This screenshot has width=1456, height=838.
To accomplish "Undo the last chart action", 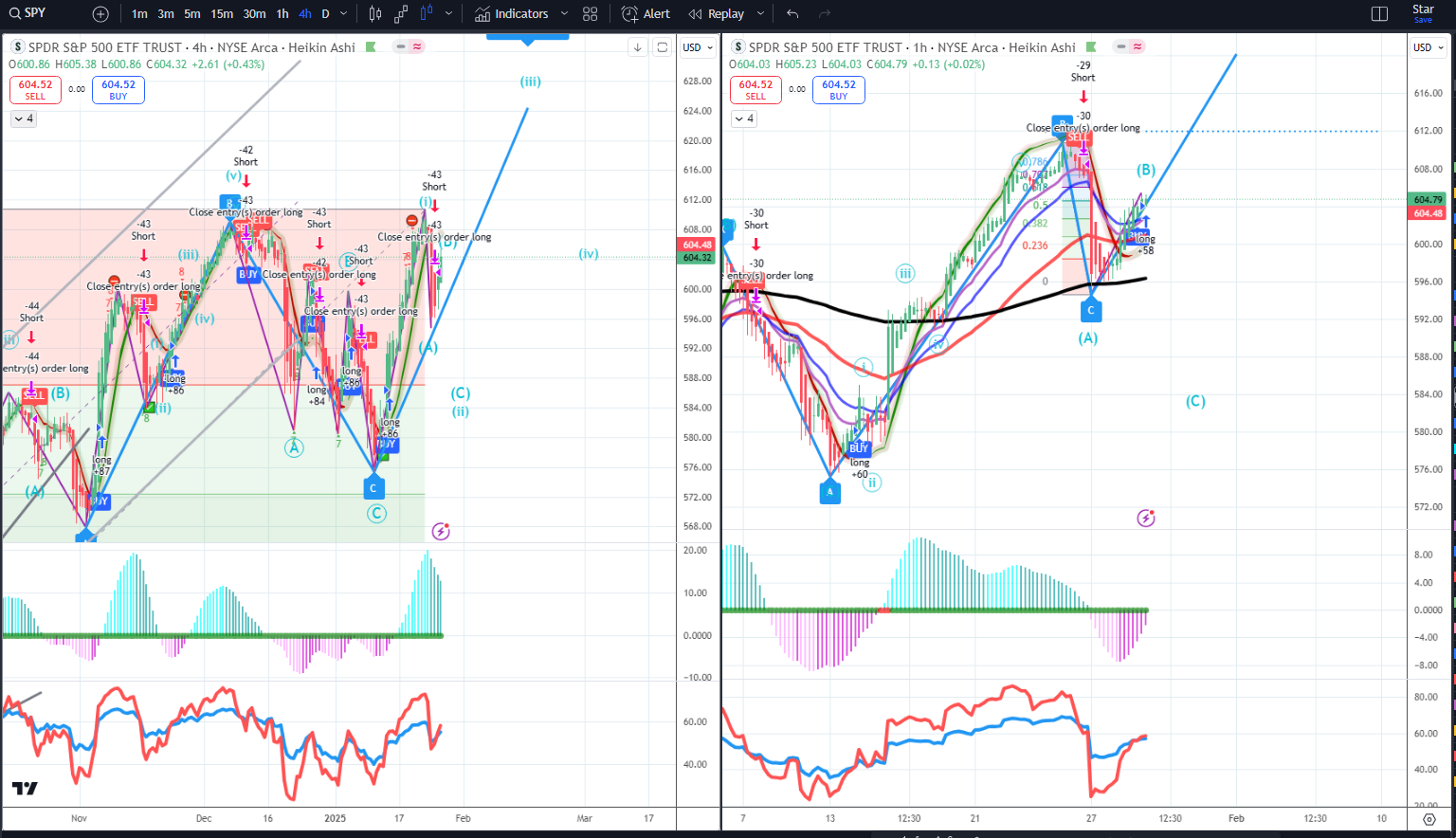I will tap(792, 14).
